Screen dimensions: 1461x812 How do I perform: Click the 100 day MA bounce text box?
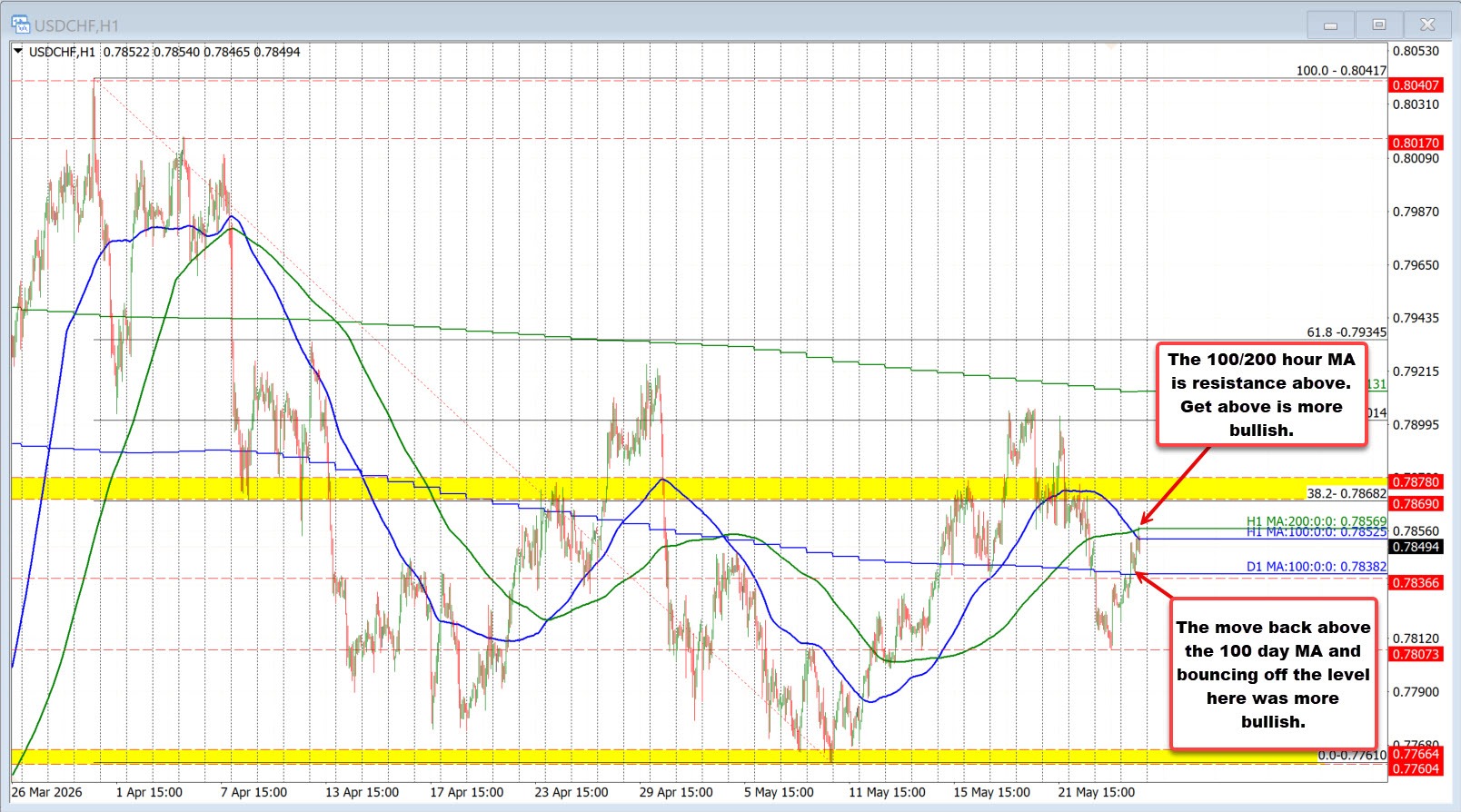coord(1273,674)
